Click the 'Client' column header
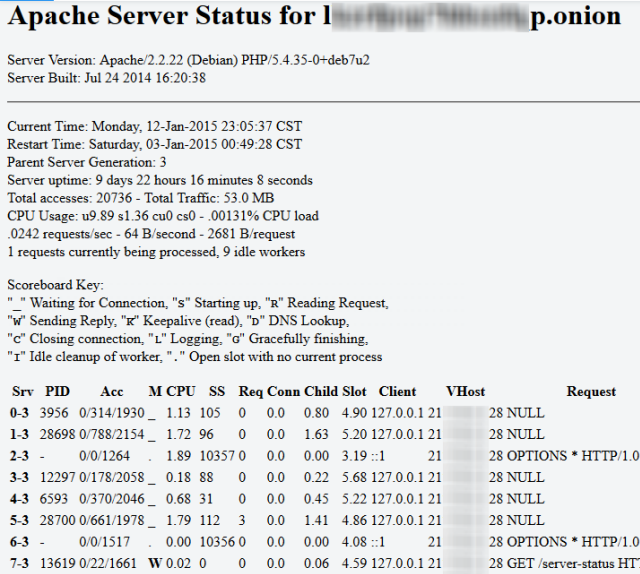Image resolution: width=640 pixels, height=574 pixels. pyautogui.click(x=397, y=392)
